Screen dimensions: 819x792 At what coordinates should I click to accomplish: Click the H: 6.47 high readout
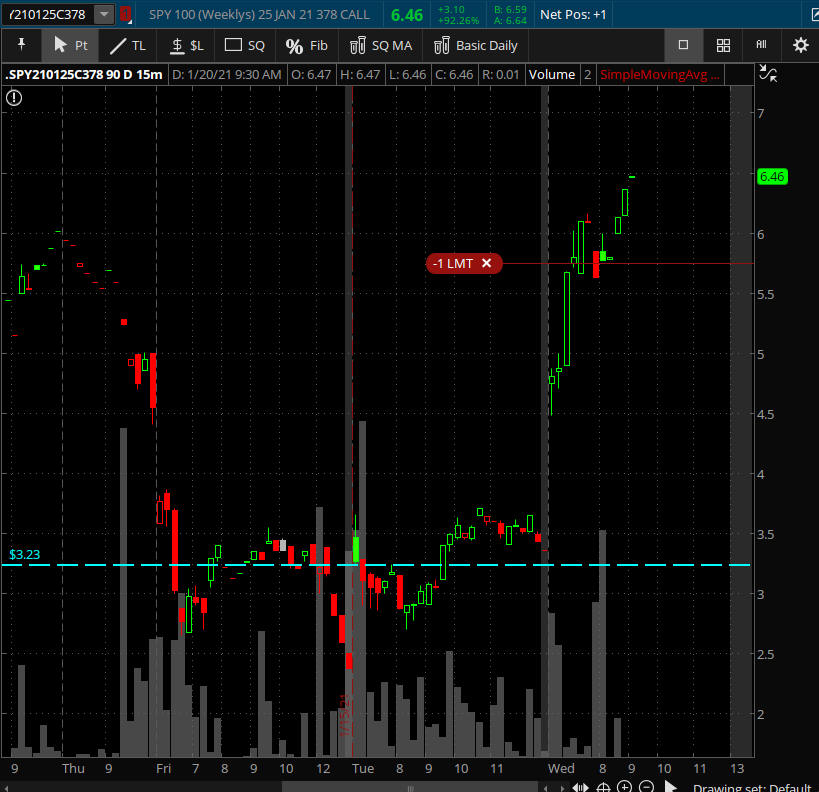pyautogui.click(x=360, y=75)
